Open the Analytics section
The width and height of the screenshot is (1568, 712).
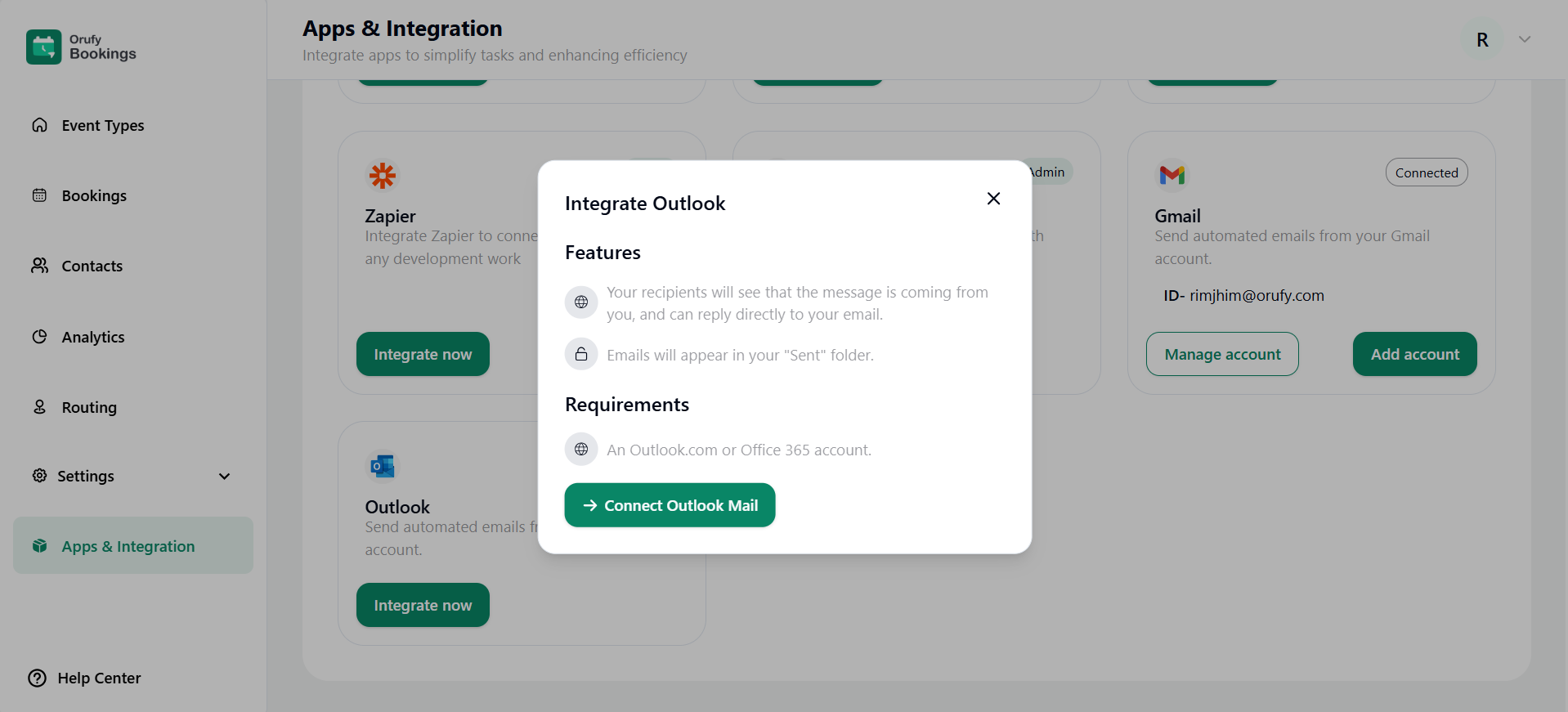click(x=93, y=337)
